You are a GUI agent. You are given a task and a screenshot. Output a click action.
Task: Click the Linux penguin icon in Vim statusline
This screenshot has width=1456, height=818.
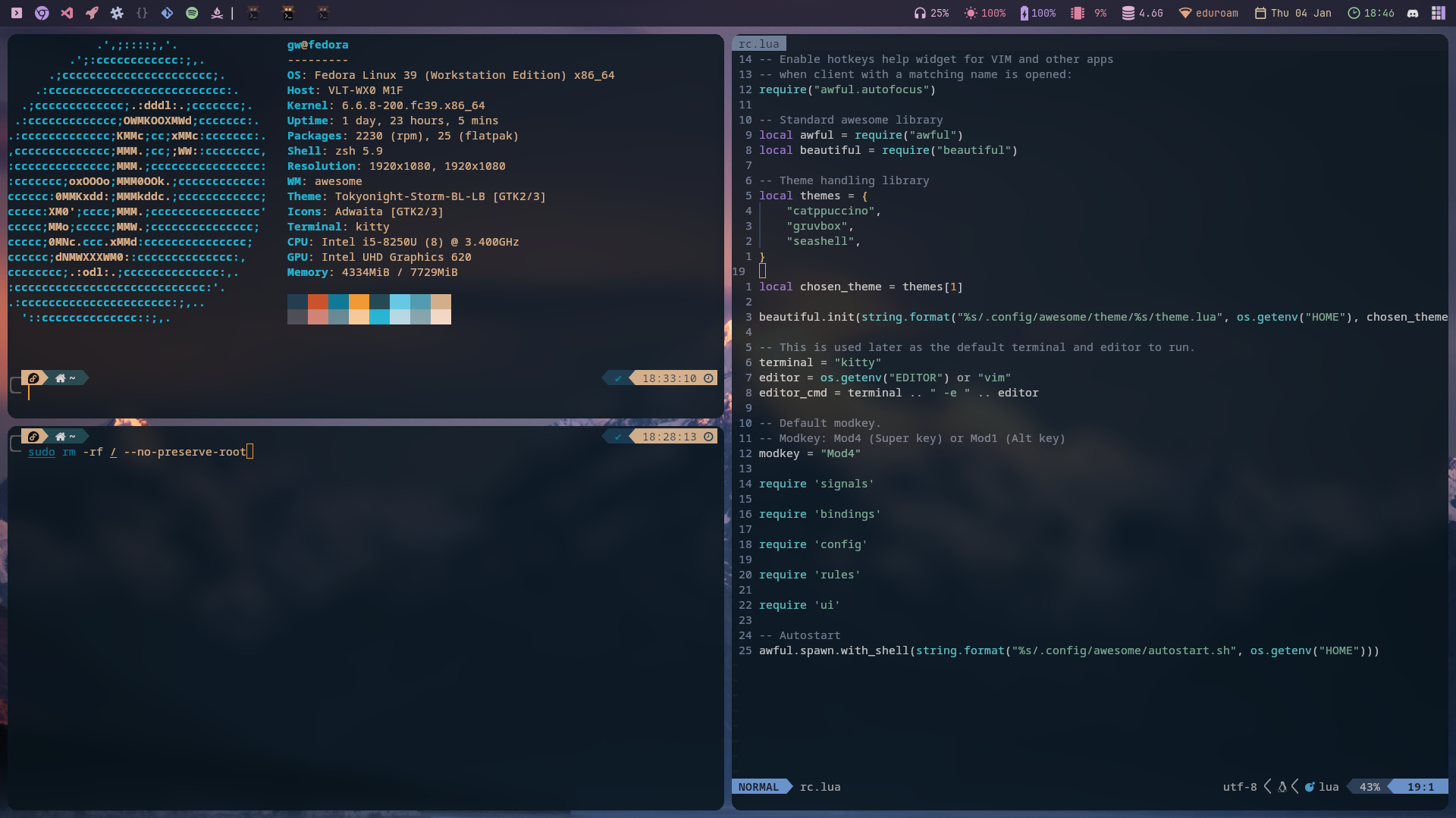[1282, 787]
